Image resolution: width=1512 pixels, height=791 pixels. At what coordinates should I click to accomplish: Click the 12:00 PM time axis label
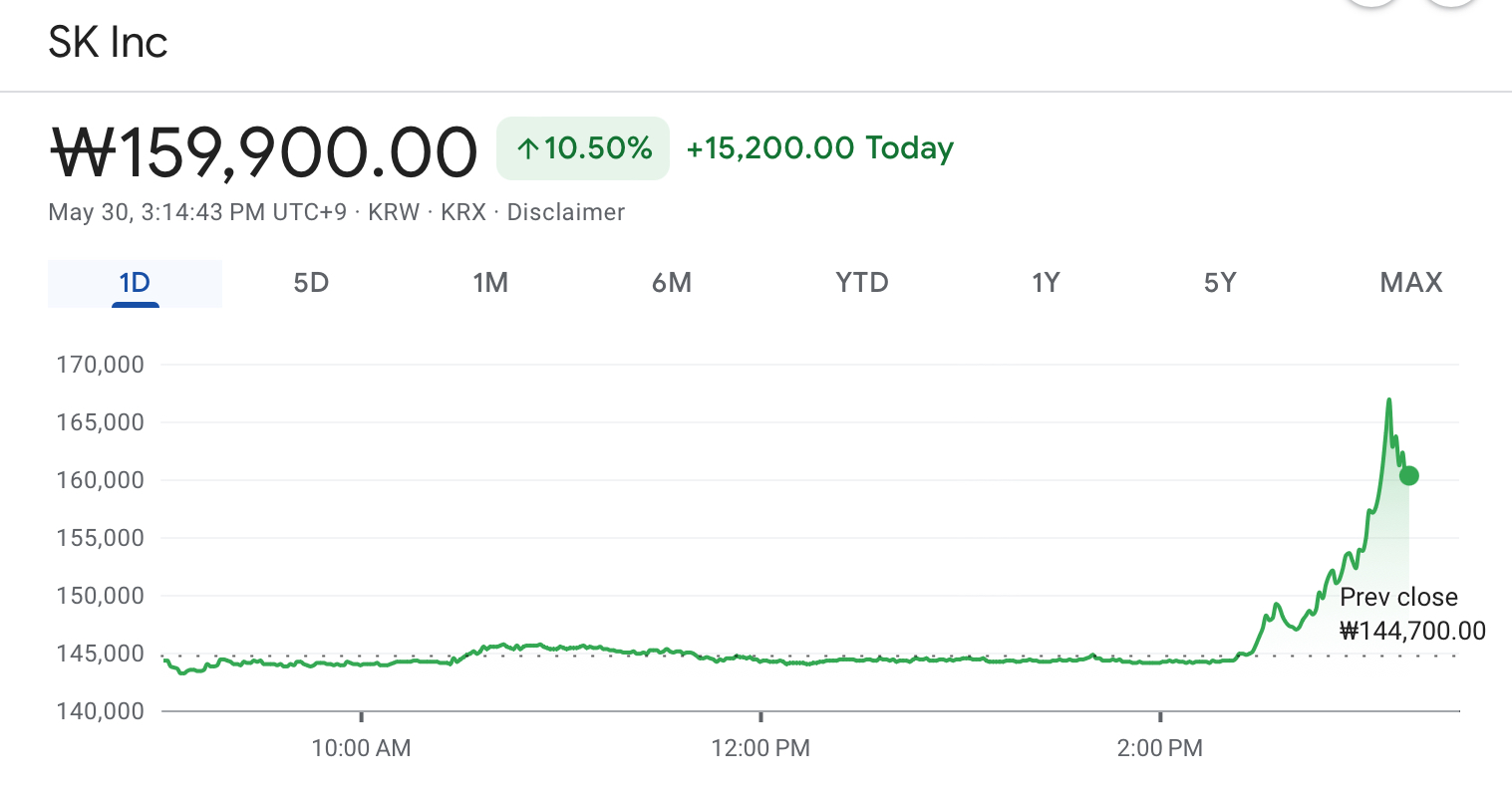coord(760,748)
